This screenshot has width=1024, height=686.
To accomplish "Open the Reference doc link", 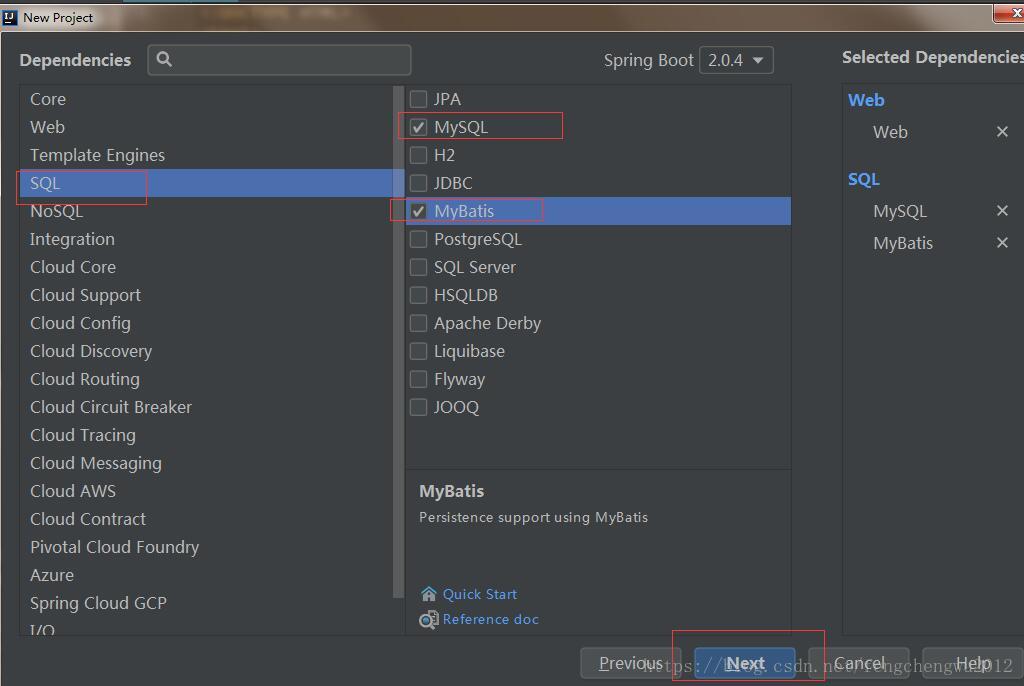I will pyautogui.click(x=490, y=619).
